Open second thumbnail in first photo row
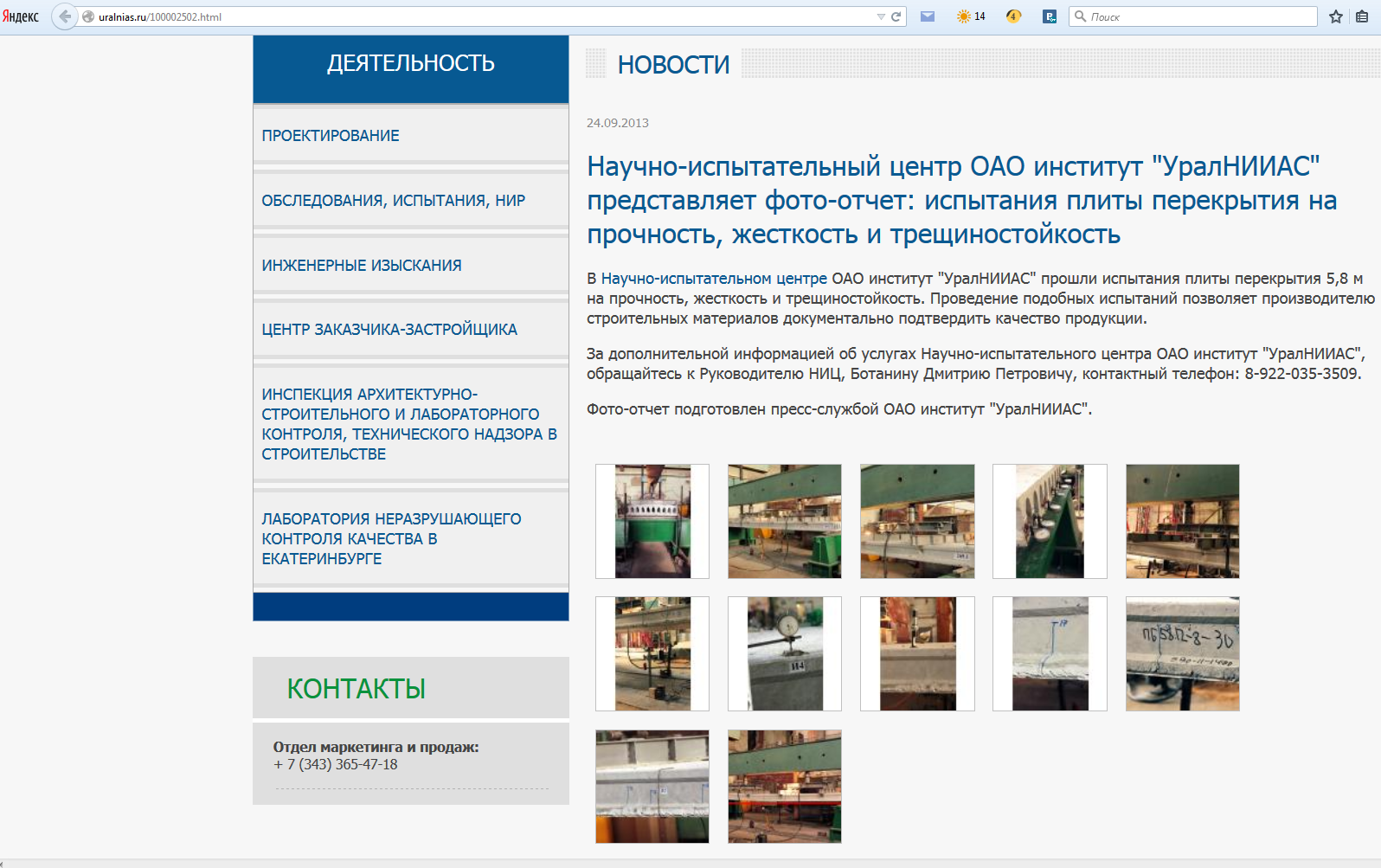 tap(785, 521)
